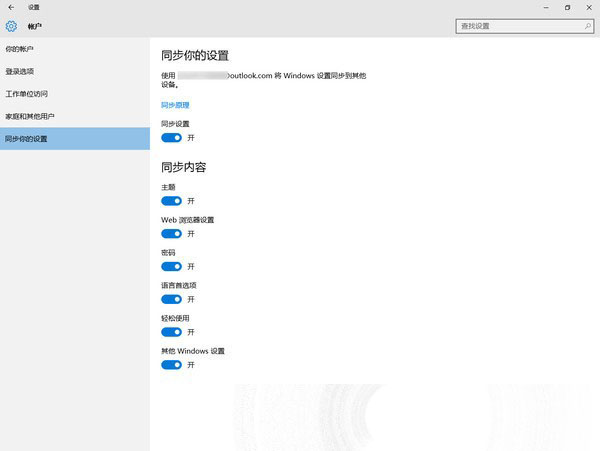This screenshot has width=600, height=451.
Task: Click the magnifier icon in the search box
Action: pos(586,26)
